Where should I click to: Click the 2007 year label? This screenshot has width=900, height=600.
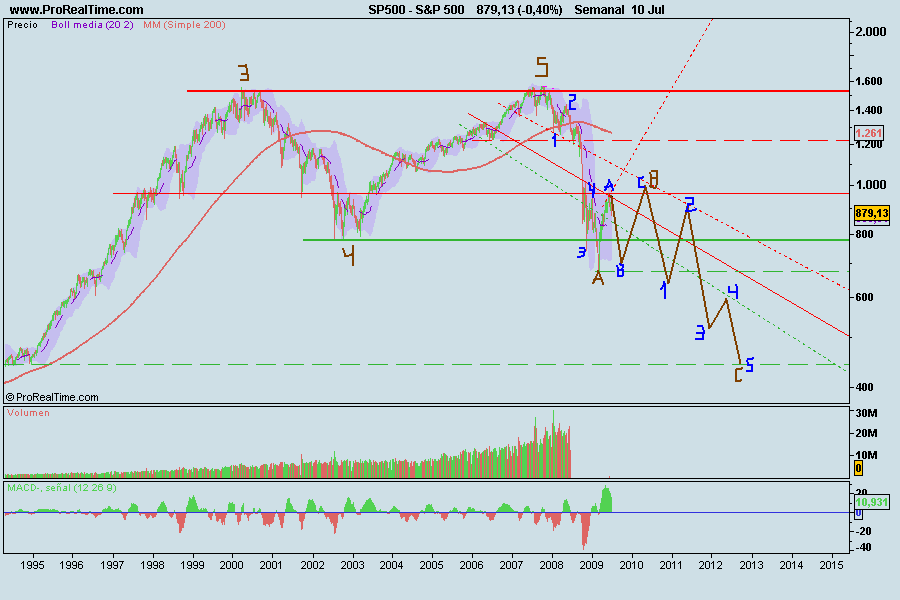[511, 565]
